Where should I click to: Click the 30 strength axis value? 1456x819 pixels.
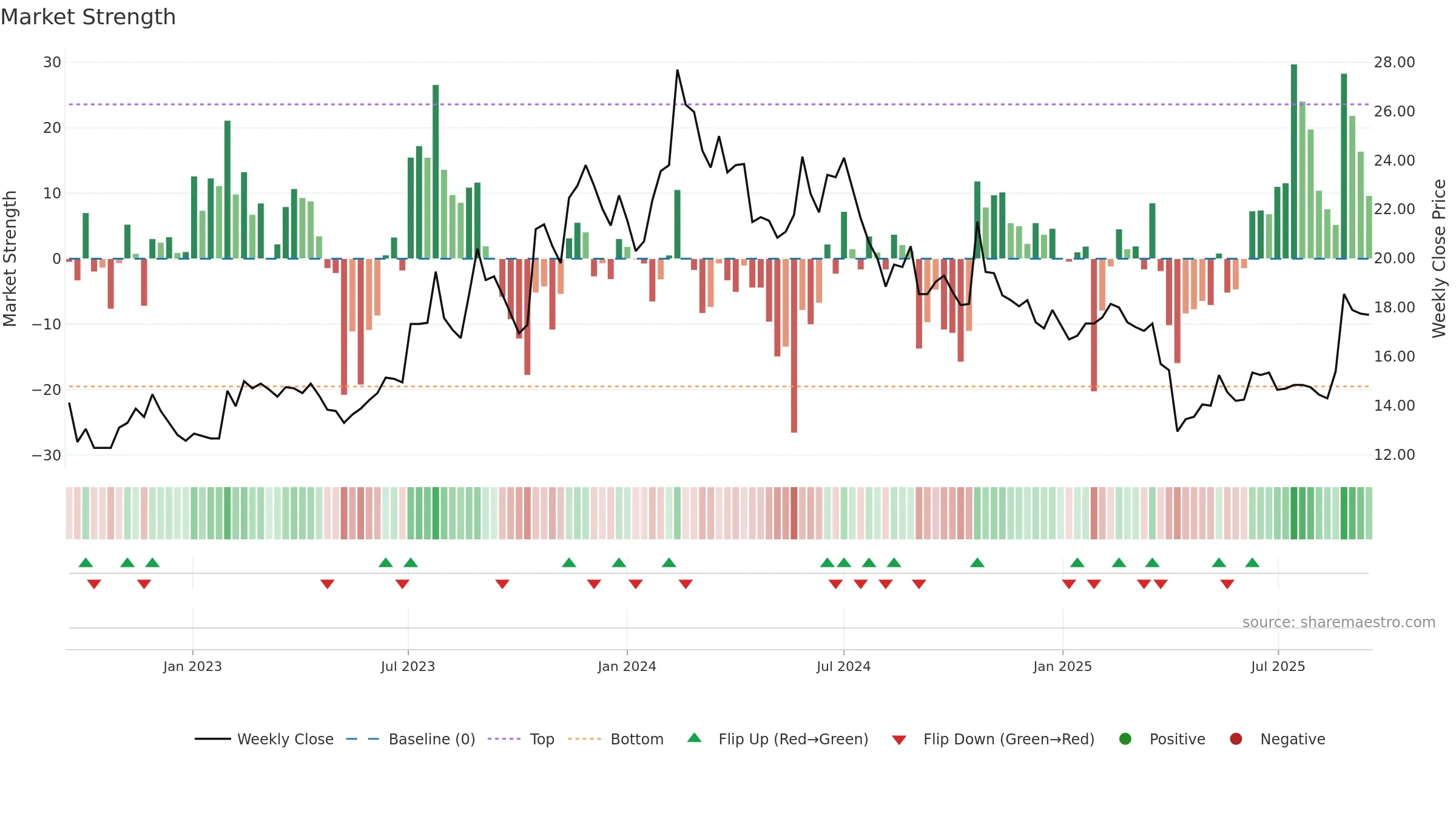coord(52,62)
